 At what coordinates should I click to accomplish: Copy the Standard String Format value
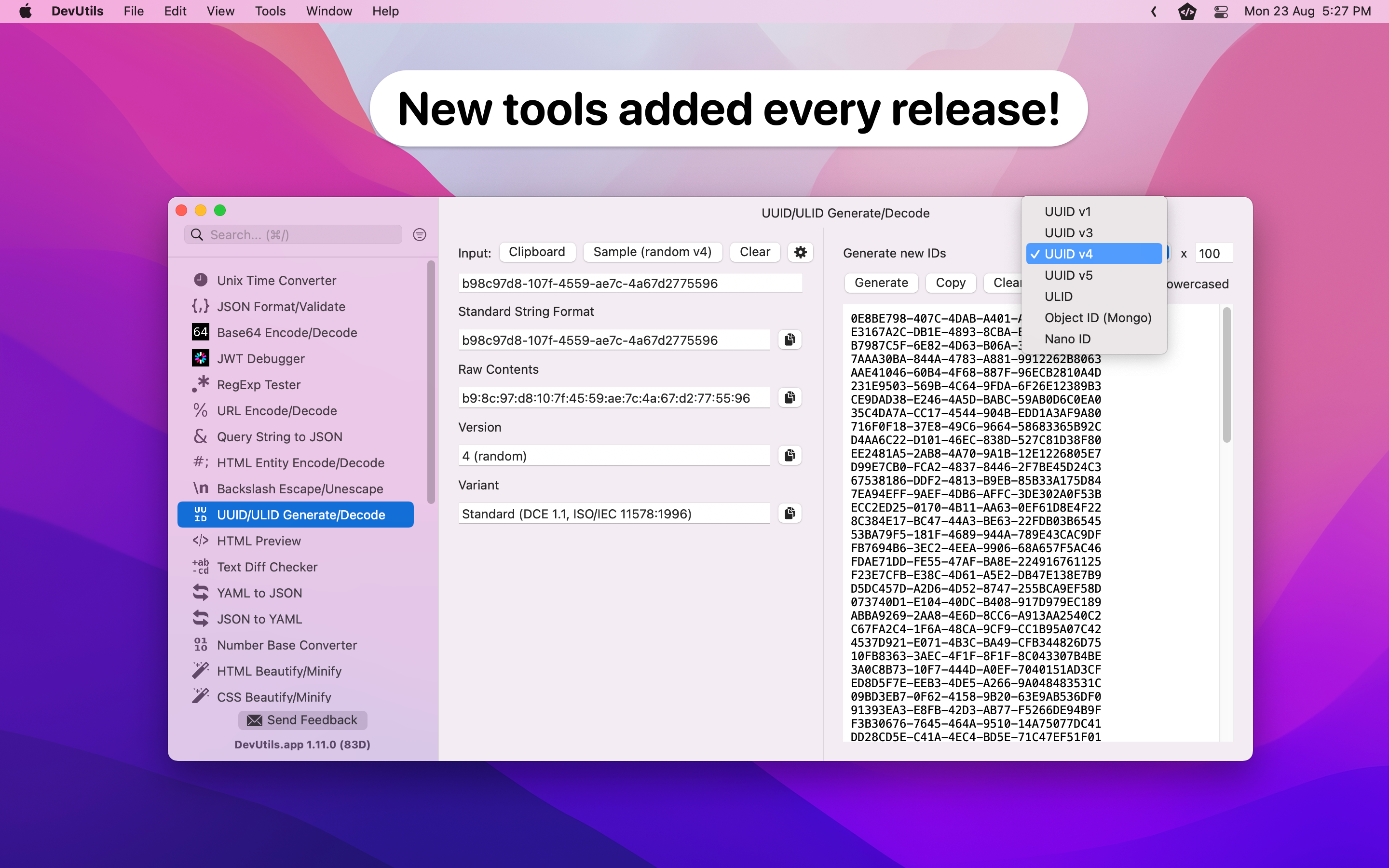point(790,340)
